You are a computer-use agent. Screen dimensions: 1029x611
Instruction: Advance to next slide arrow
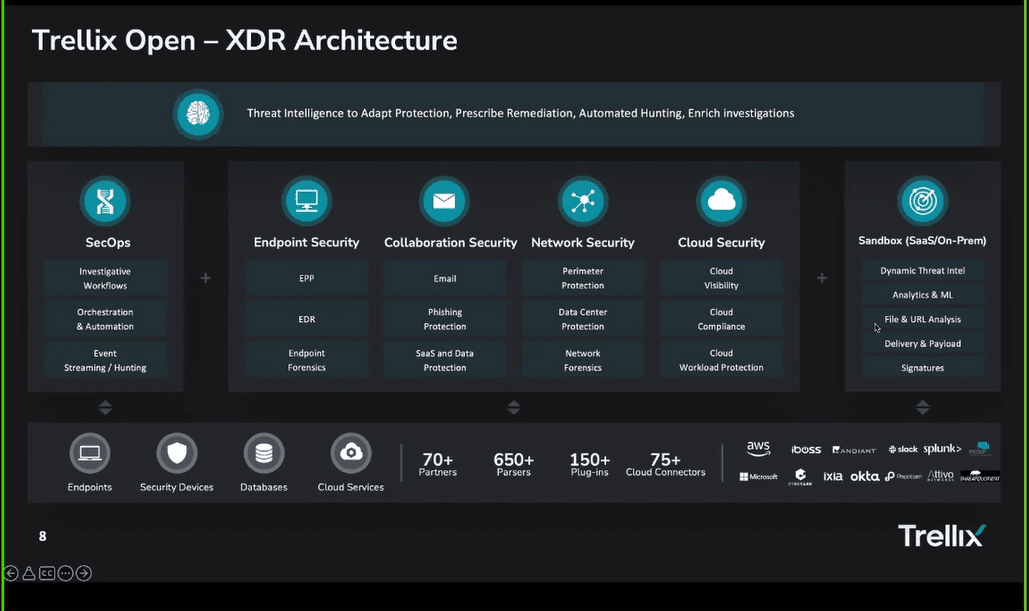(x=84, y=573)
